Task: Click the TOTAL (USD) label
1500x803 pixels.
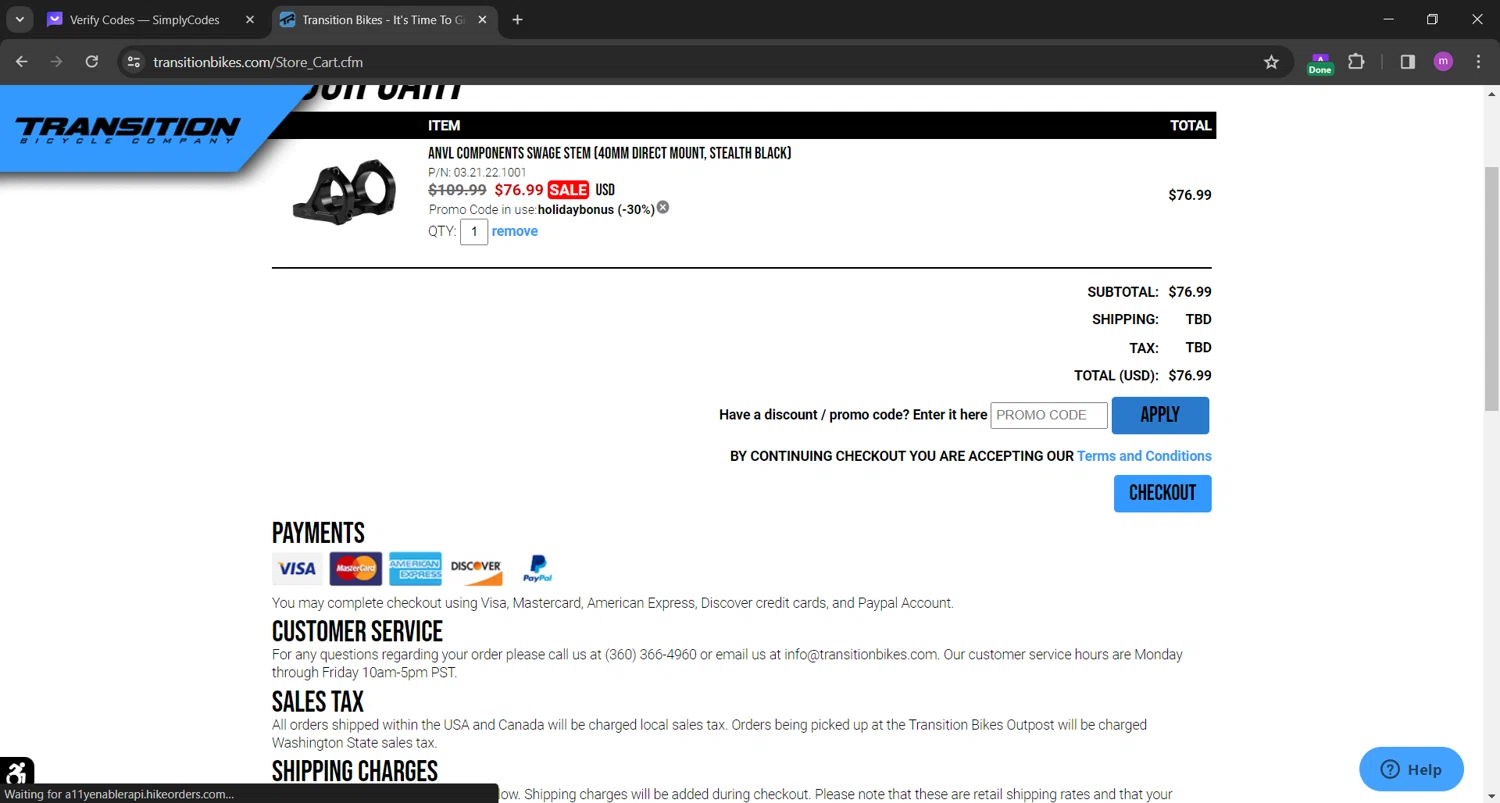Action: pos(1116,376)
